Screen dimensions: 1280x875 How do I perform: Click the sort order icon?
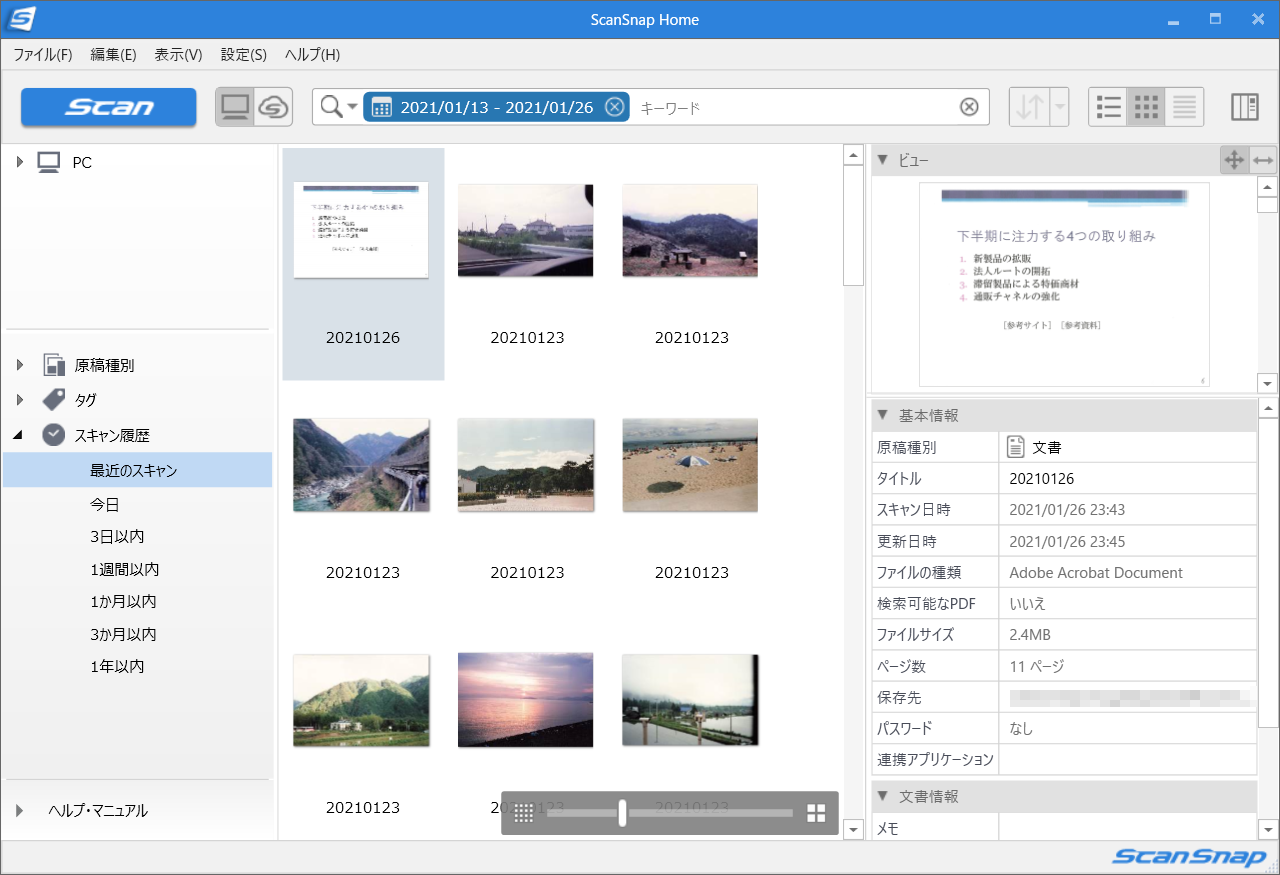pos(1031,107)
